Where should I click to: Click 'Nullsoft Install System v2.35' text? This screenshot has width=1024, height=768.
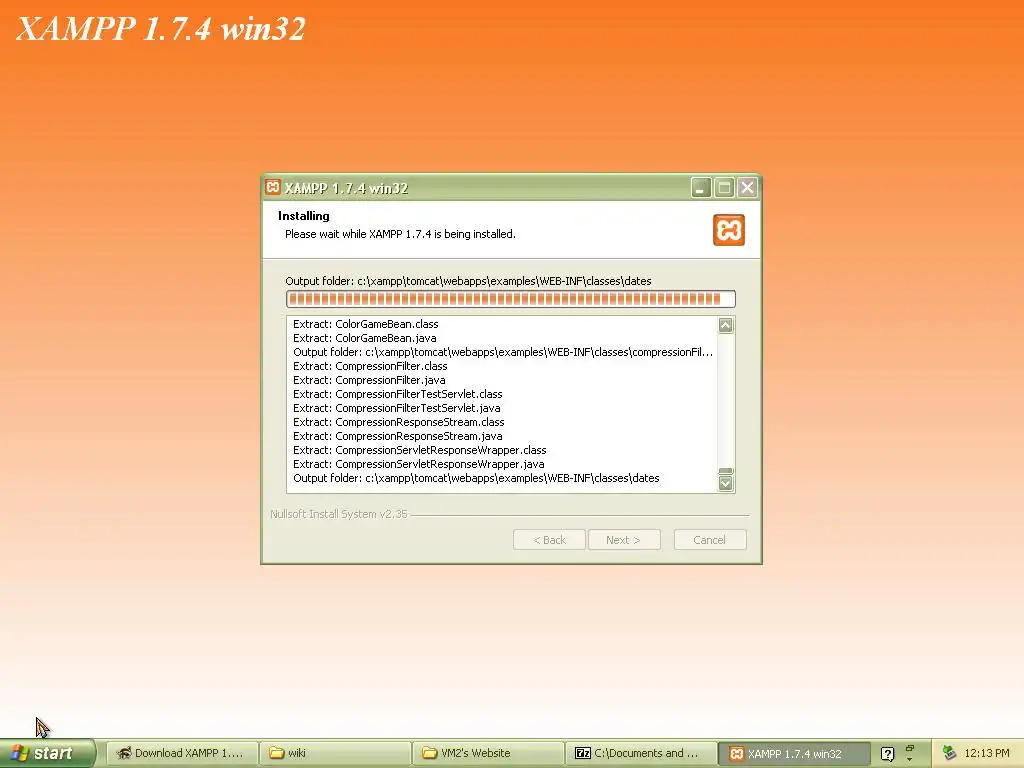[339, 514]
